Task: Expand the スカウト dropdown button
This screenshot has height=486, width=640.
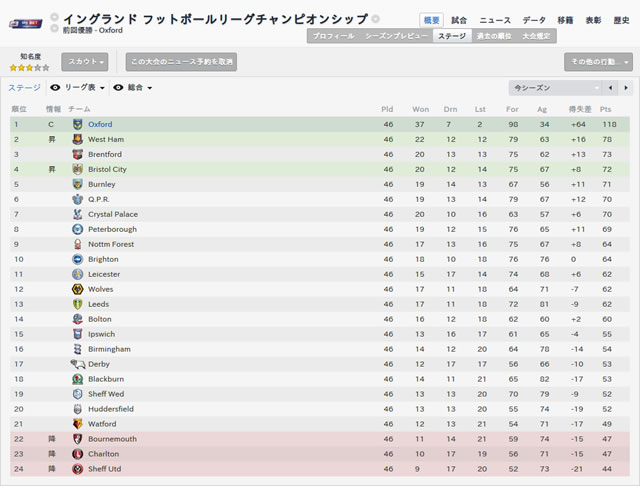Action: [85, 62]
